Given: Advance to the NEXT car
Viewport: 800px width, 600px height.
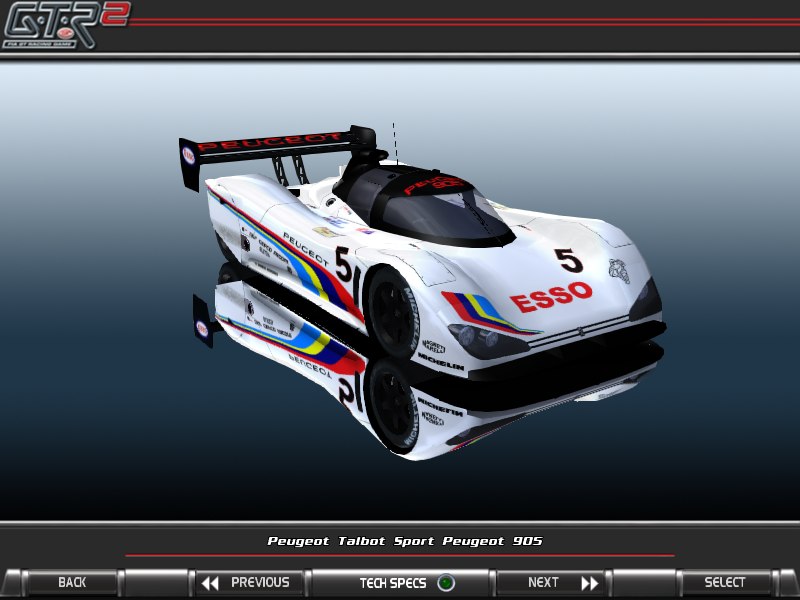Looking at the screenshot, I should (551, 583).
